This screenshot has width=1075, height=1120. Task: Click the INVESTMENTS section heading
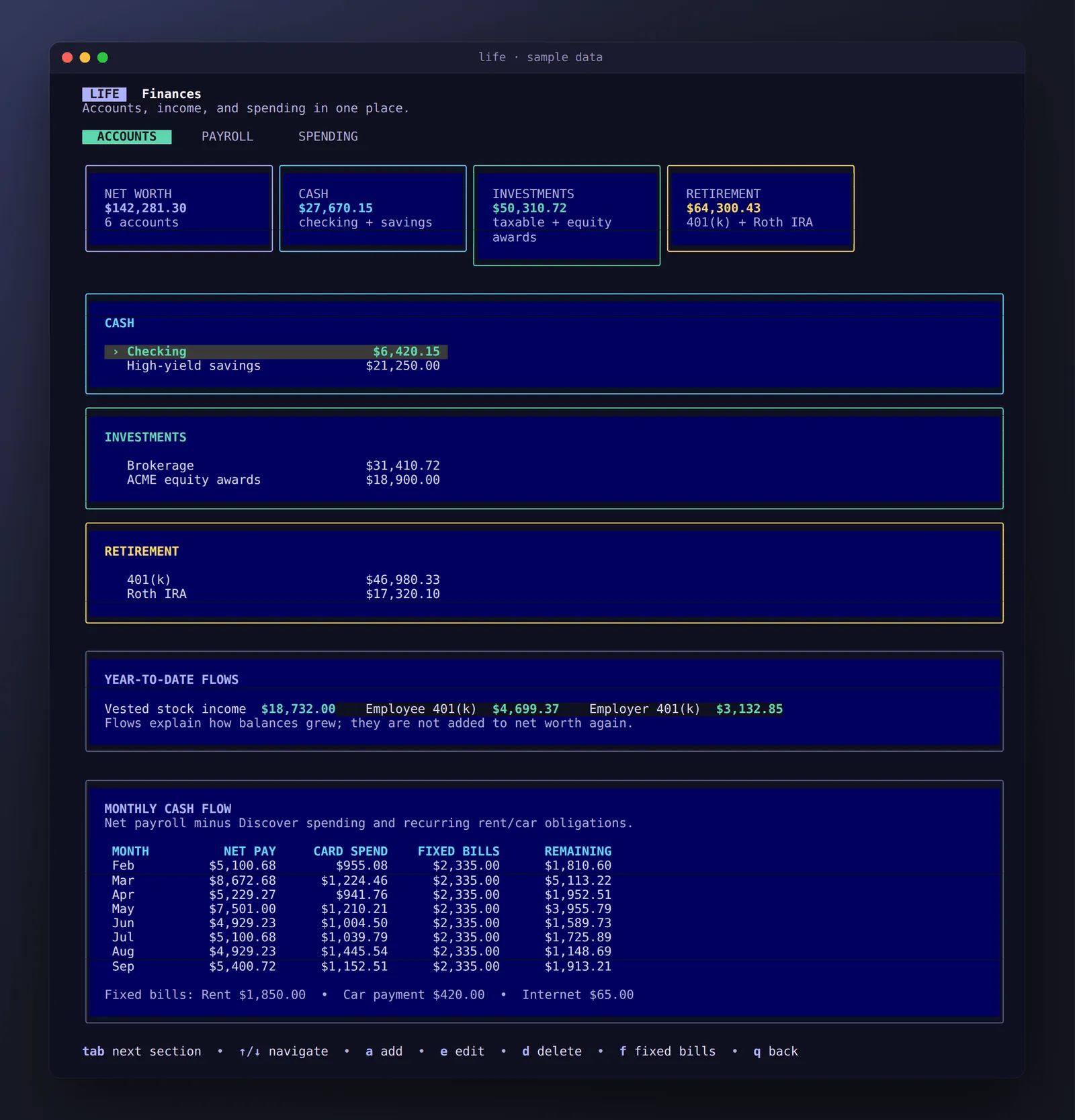tap(145, 437)
